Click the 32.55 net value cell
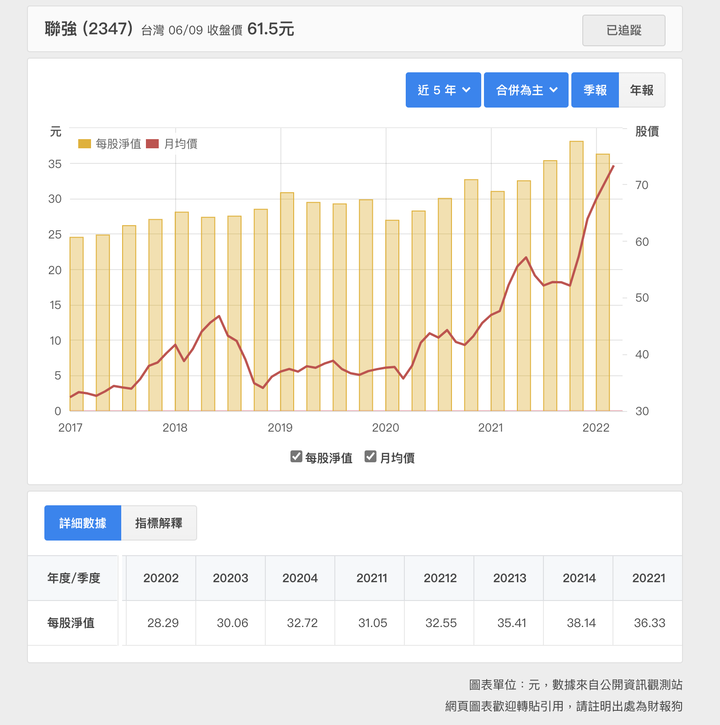The height and width of the screenshot is (725, 720). pyautogui.click(x=441, y=623)
